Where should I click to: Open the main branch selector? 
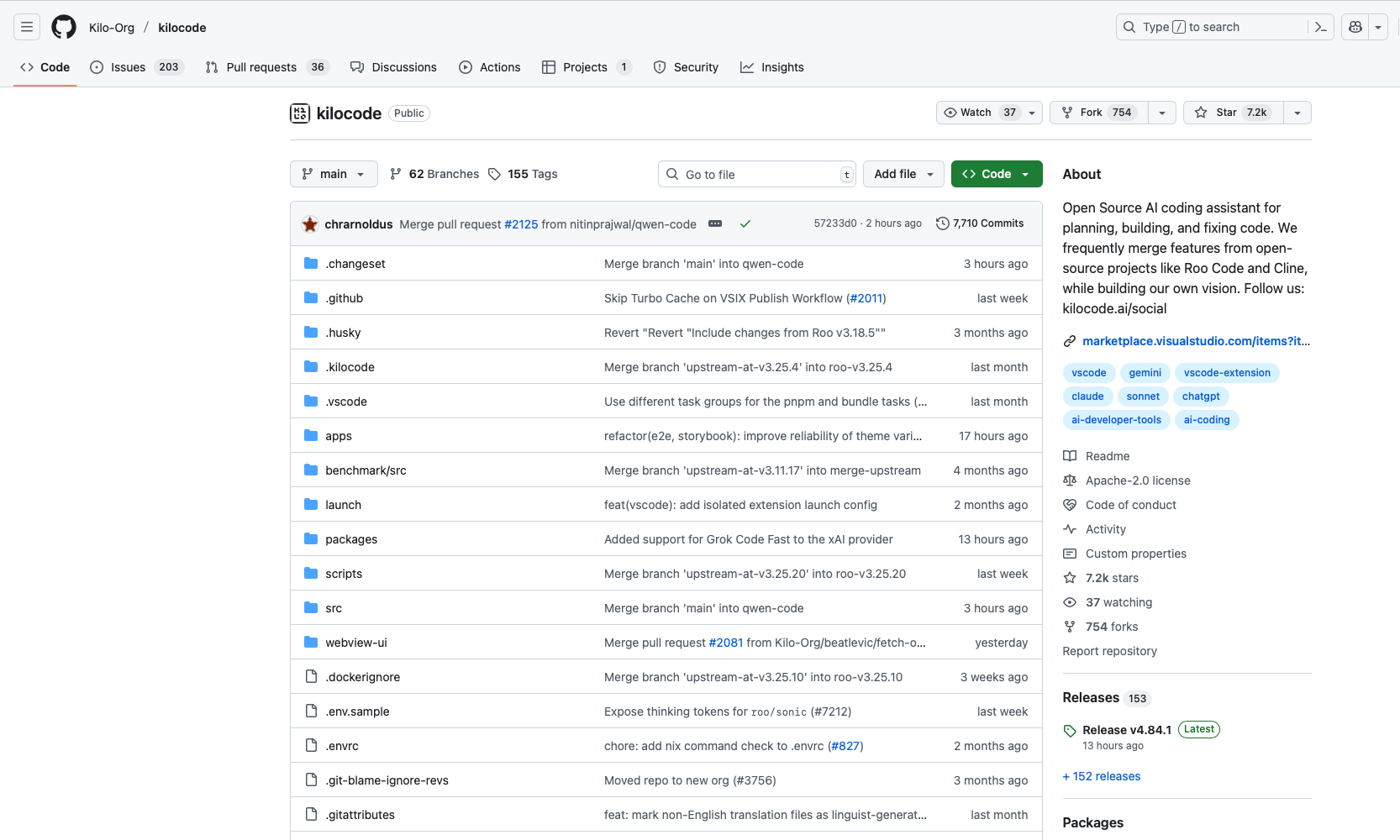click(x=334, y=174)
